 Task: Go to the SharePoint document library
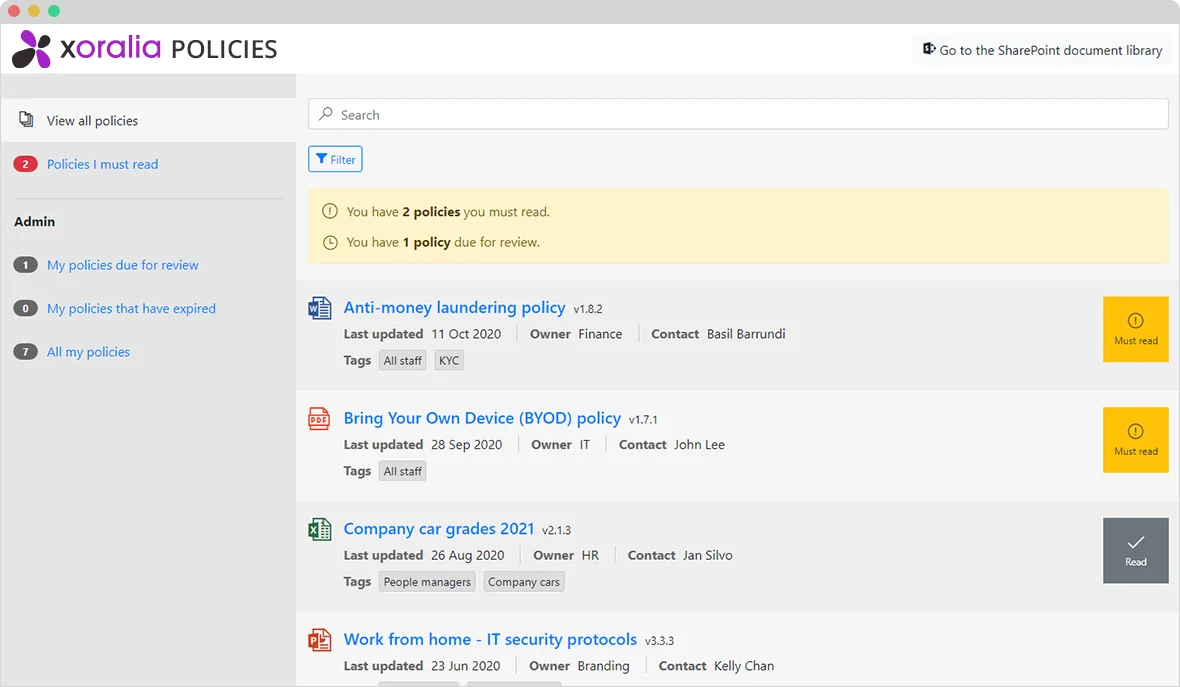pyautogui.click(x=1043, y=50)
